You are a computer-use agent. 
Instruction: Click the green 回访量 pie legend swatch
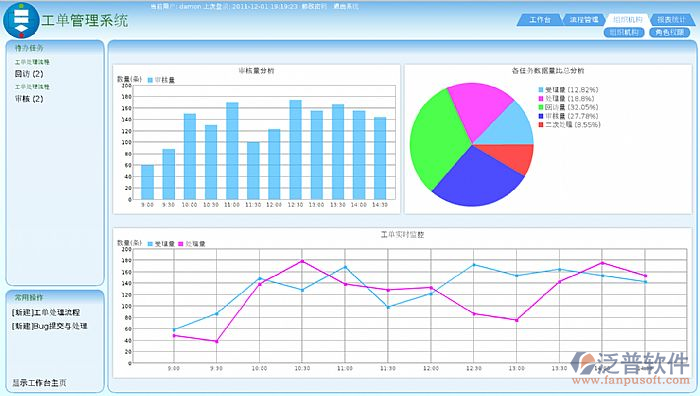541,108
